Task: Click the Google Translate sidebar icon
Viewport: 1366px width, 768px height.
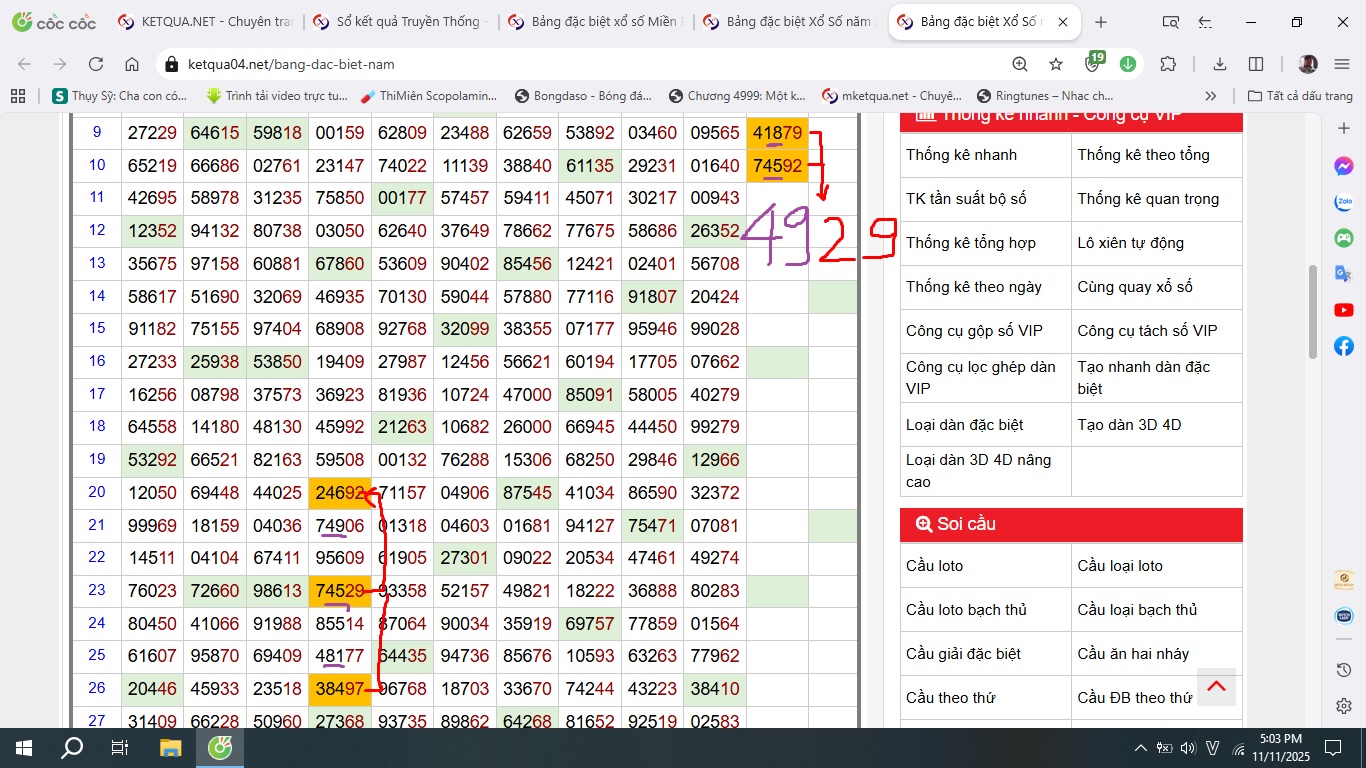Action: click(x=1344, y=274)
